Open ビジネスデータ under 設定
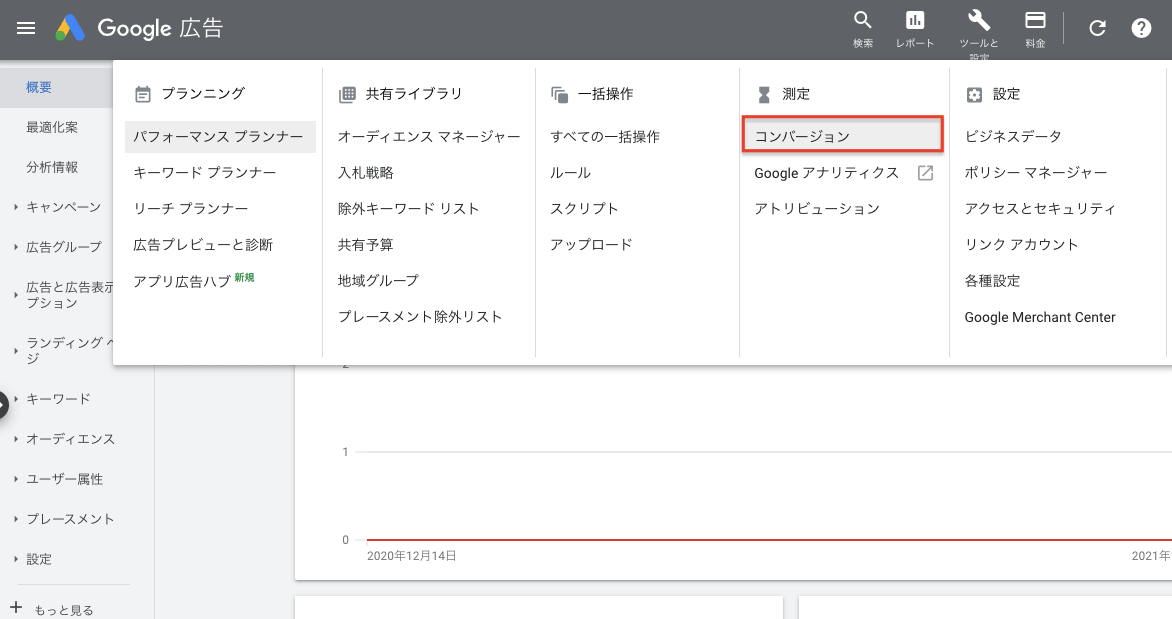 click(x=1013, y=137)
